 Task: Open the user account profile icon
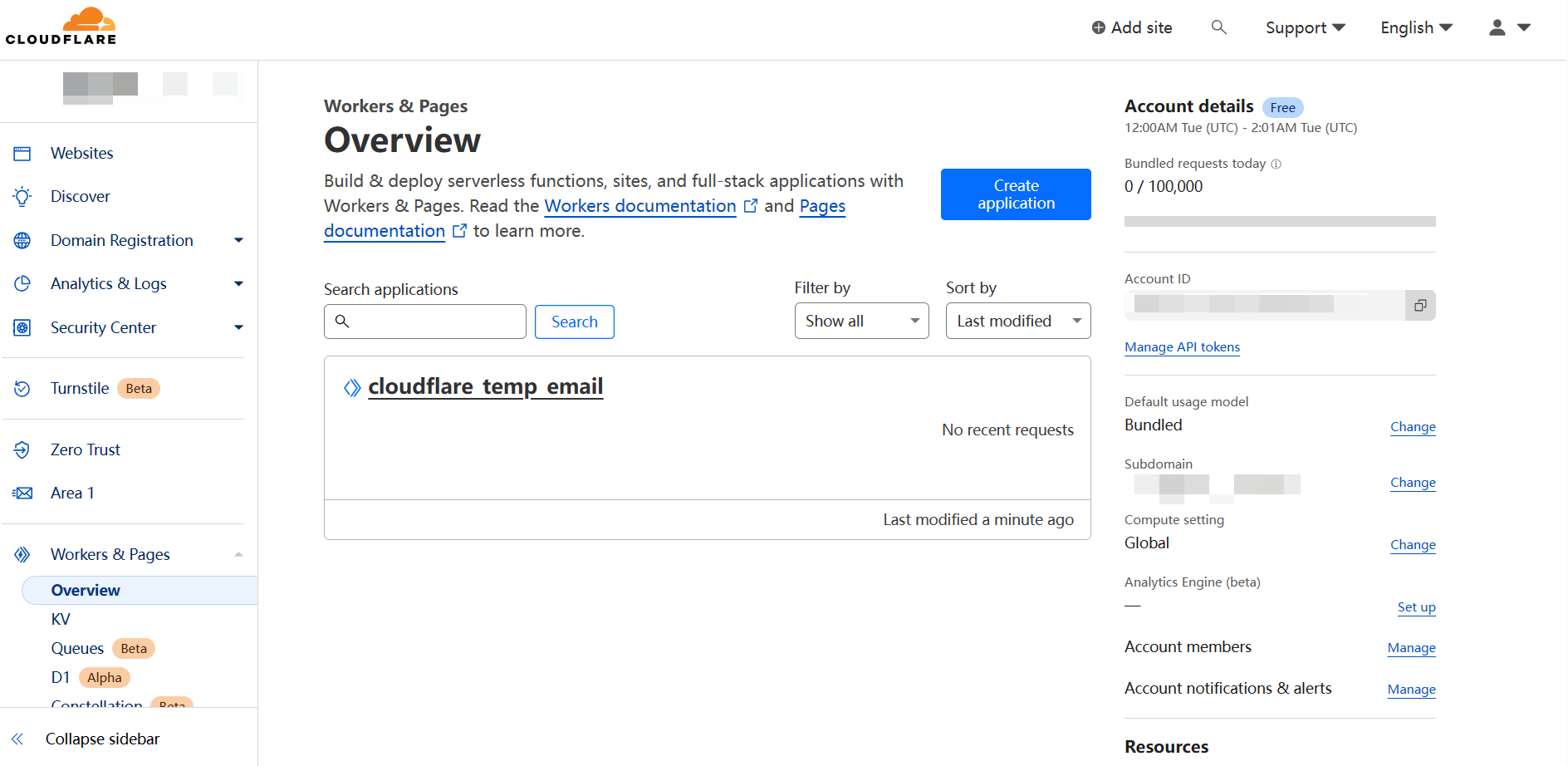(1497, 27)
